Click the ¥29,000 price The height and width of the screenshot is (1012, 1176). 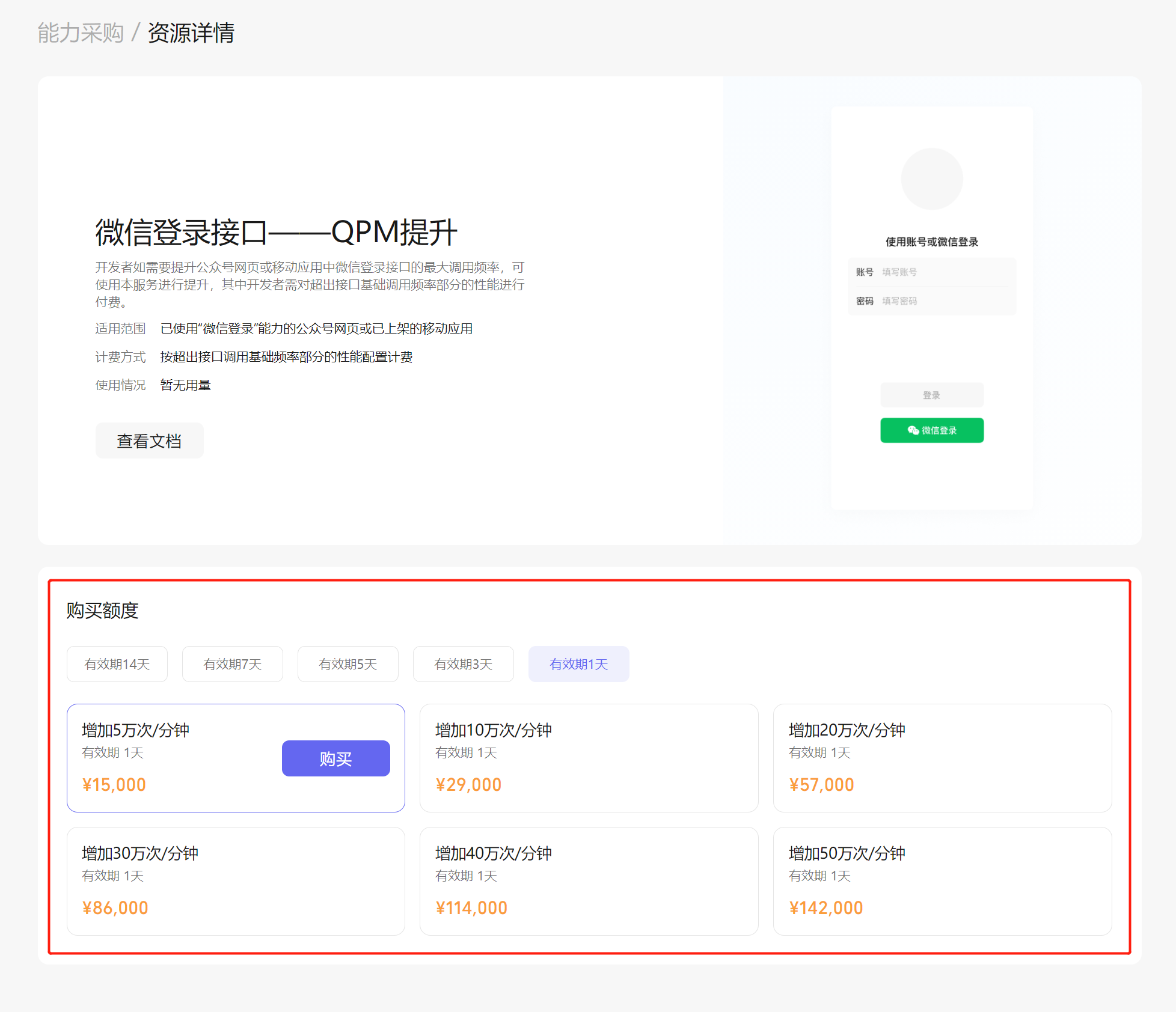click(468, 785)
